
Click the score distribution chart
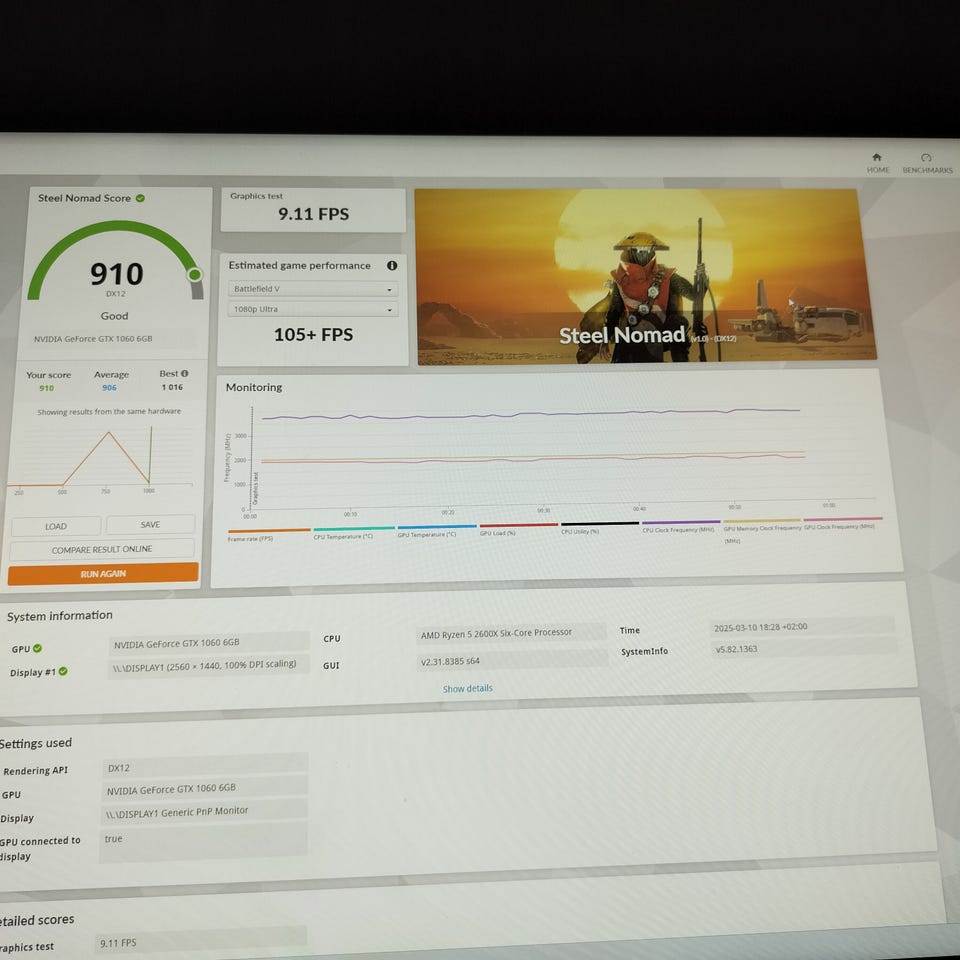click(x=101, y=459)
